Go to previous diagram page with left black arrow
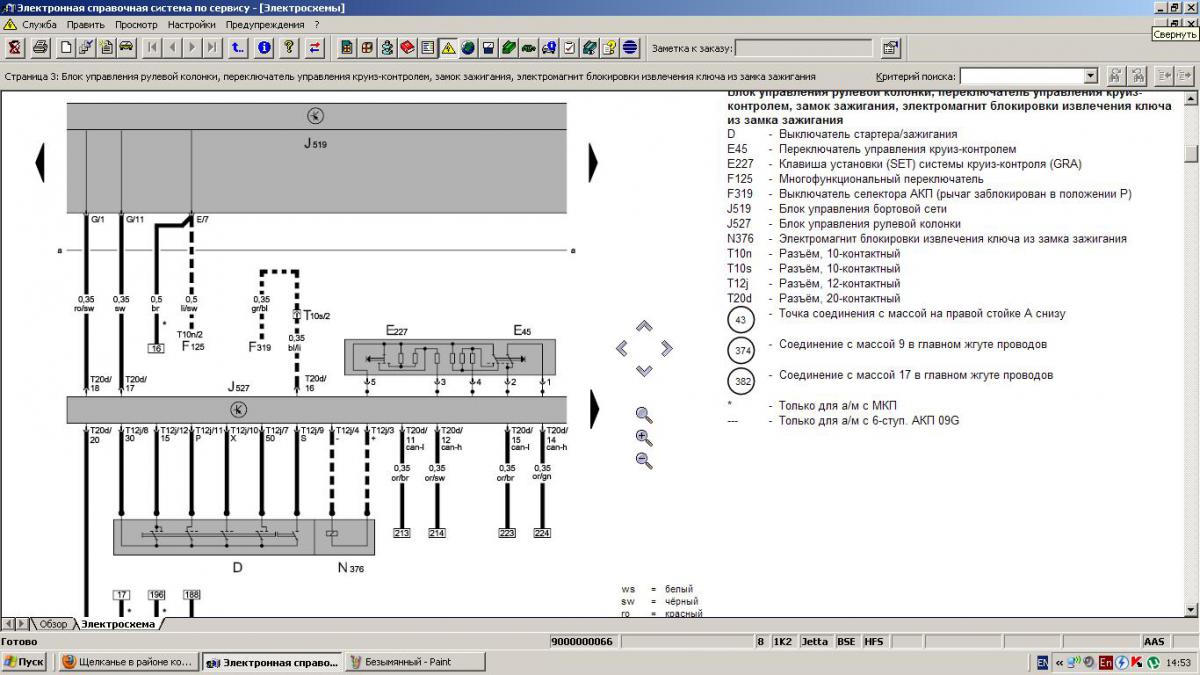This screenshot has width=1200, height=675. 41,160
